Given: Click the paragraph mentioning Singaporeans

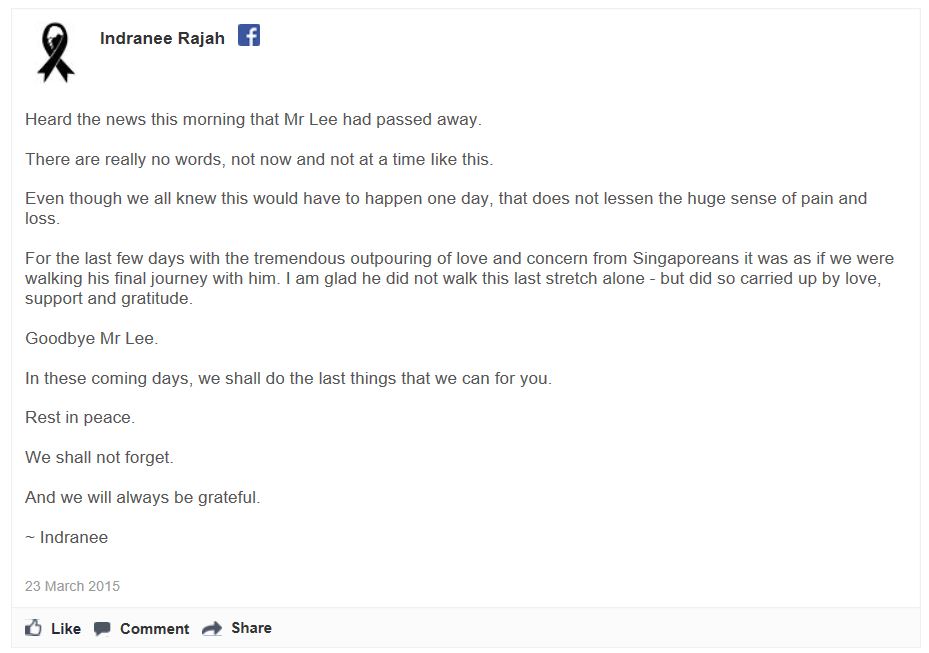Looking at the screenshot, I should (459, 279).
